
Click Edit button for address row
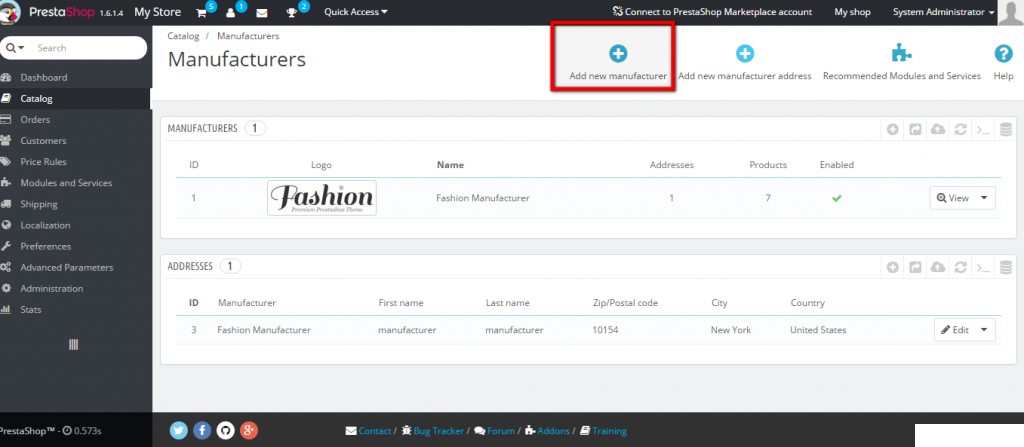point(955,330)
